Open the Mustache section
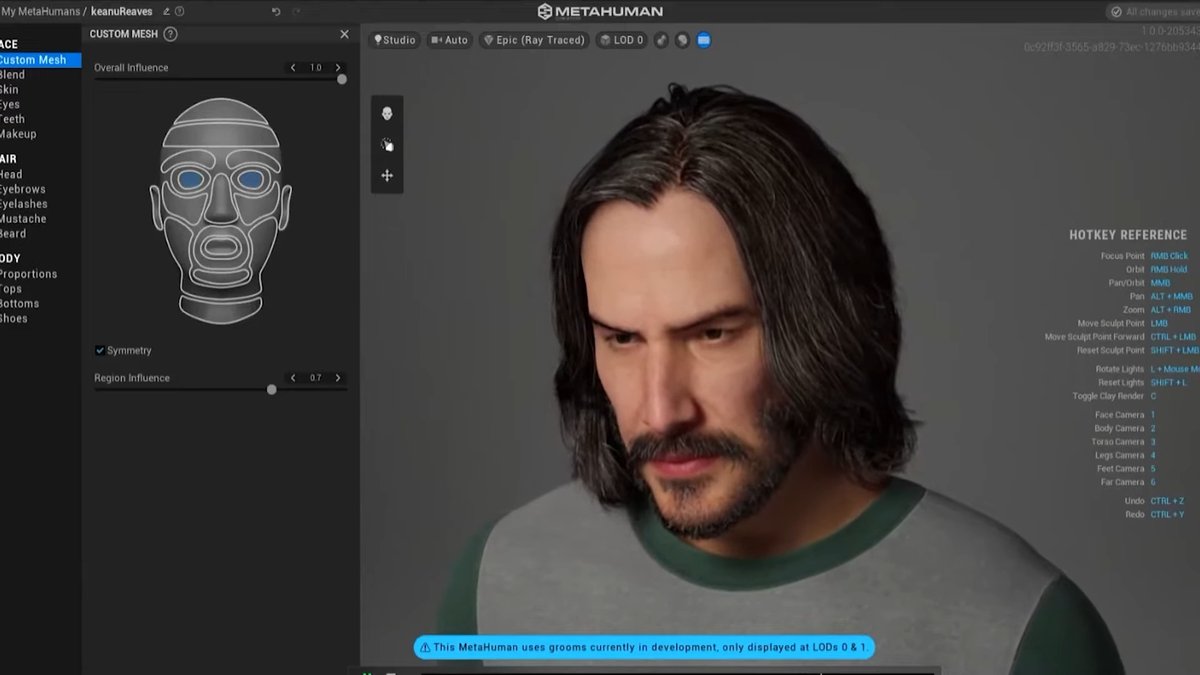Viewport: 1200px width, 675px height. 23,219
